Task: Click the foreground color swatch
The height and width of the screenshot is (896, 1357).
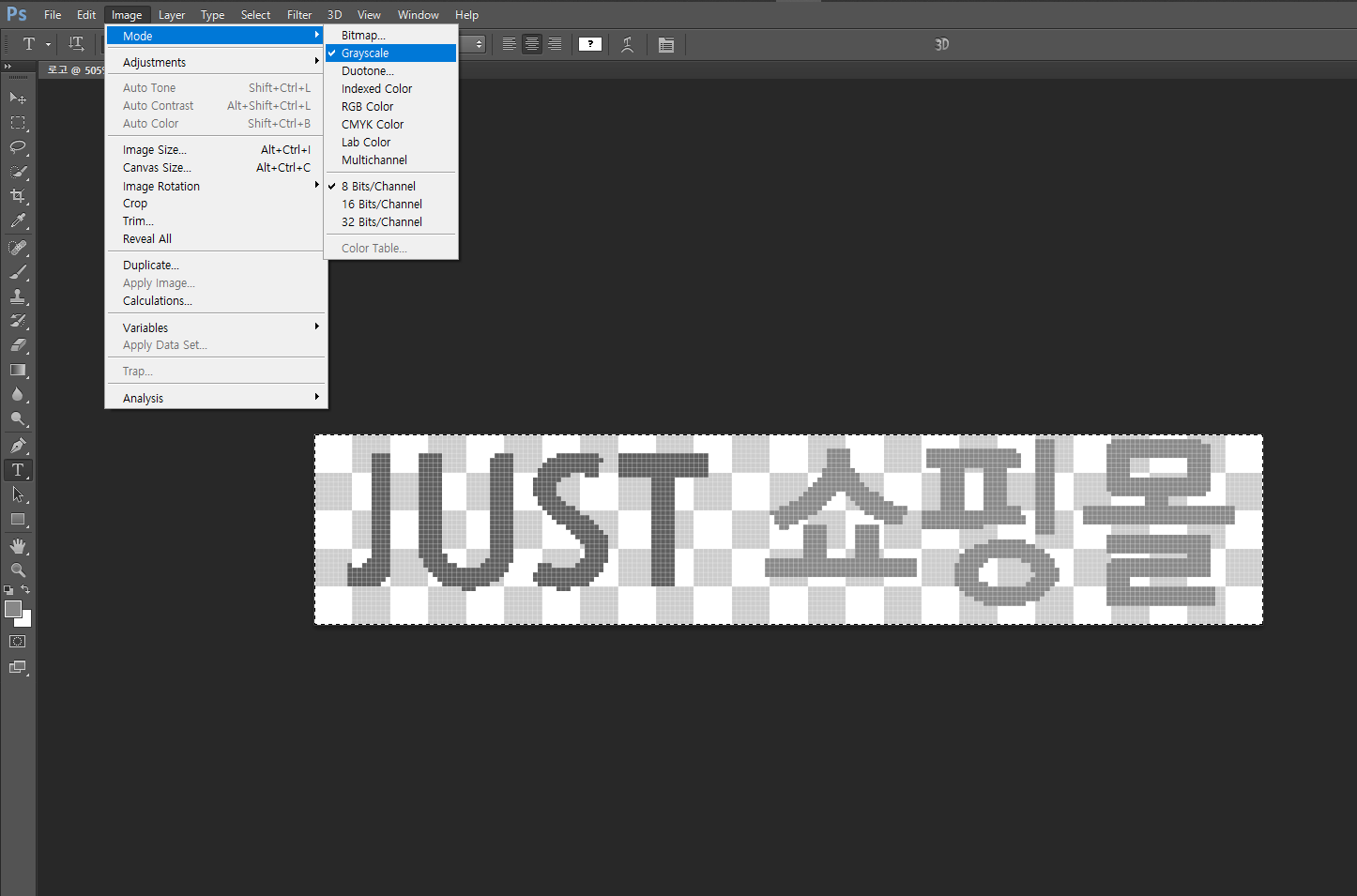Action: [x=13, y=609]
